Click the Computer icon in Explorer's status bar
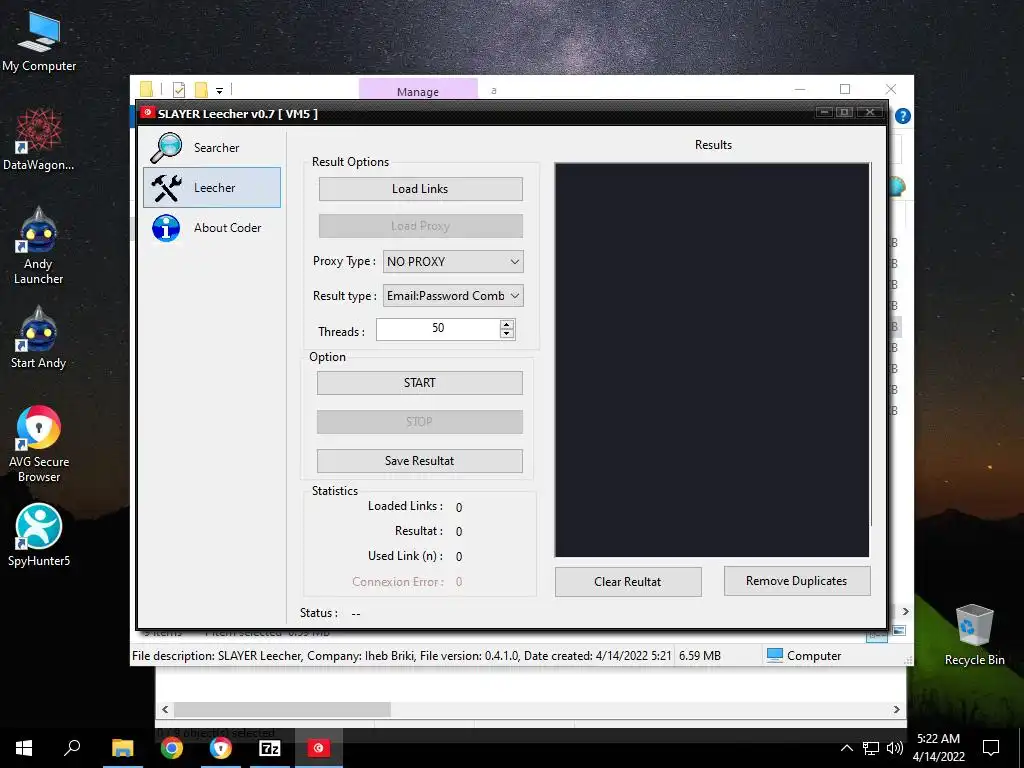 [x=775, y=655]
